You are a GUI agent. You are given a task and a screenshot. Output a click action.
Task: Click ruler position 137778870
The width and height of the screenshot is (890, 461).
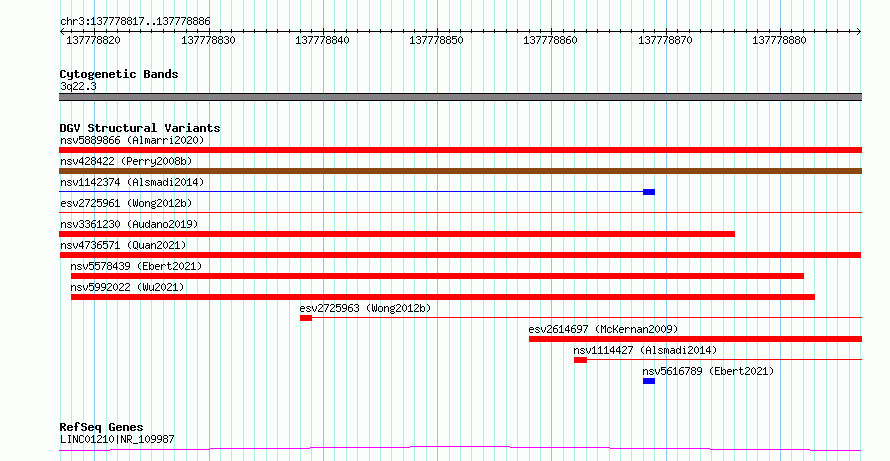point(665,40)
